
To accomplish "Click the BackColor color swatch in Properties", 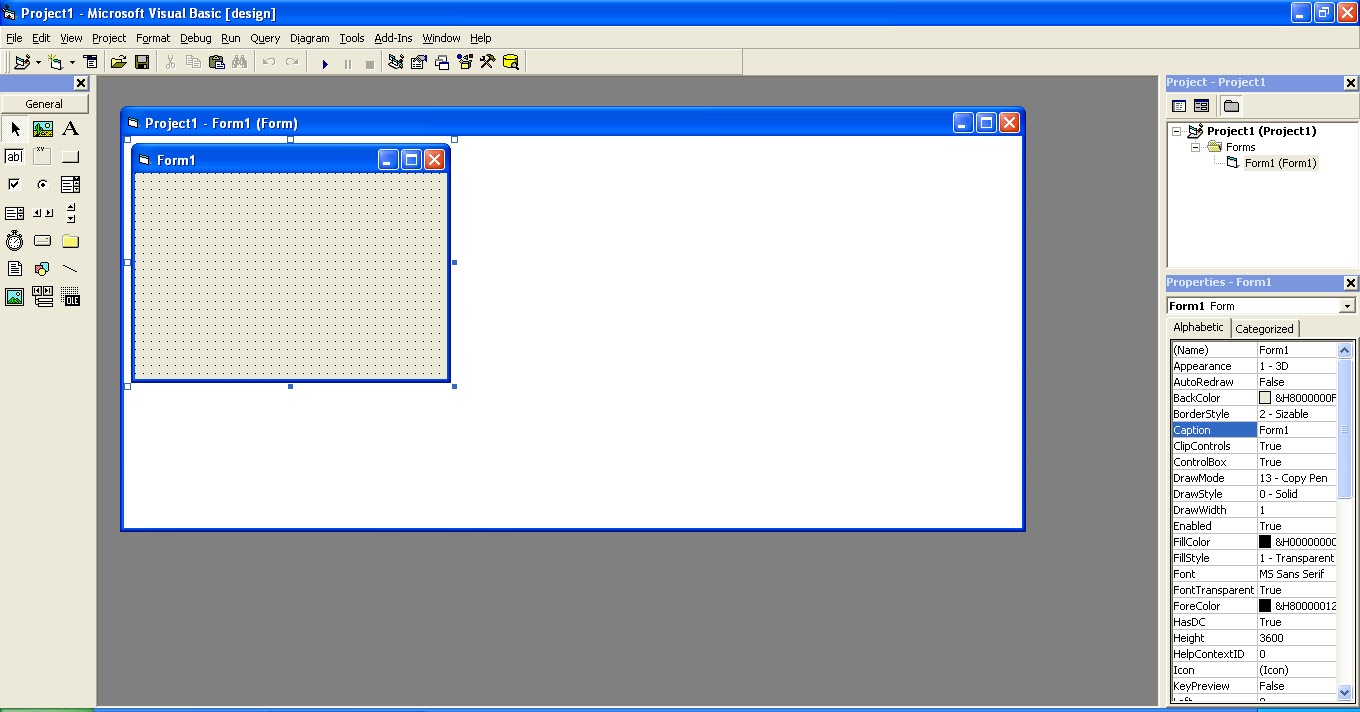I will [1267, 397].
